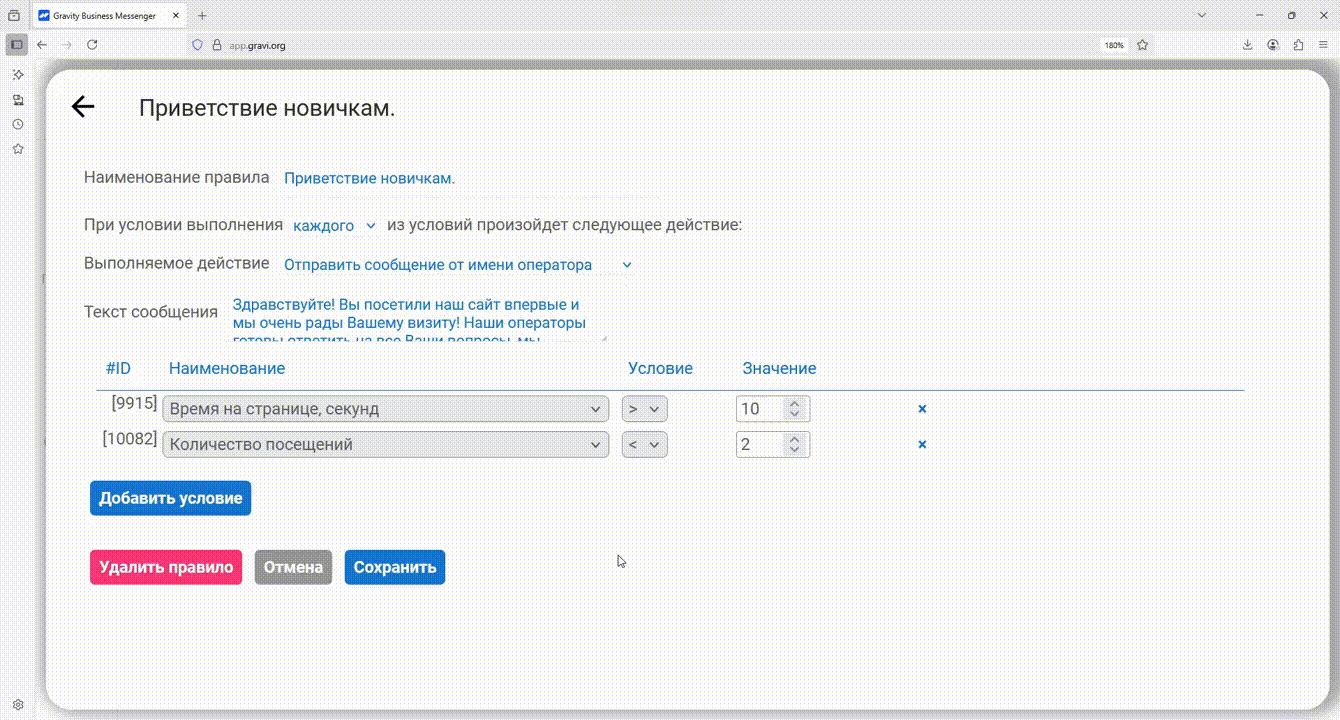This screenshot has width=1340, height=720.
Task: Bookmark this page with the address bar star
Action: point(1142,45)
